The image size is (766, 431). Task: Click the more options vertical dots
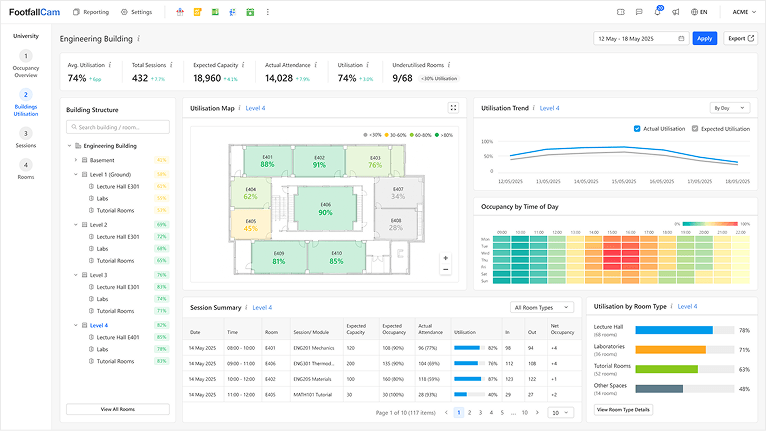tap(267, 12)
